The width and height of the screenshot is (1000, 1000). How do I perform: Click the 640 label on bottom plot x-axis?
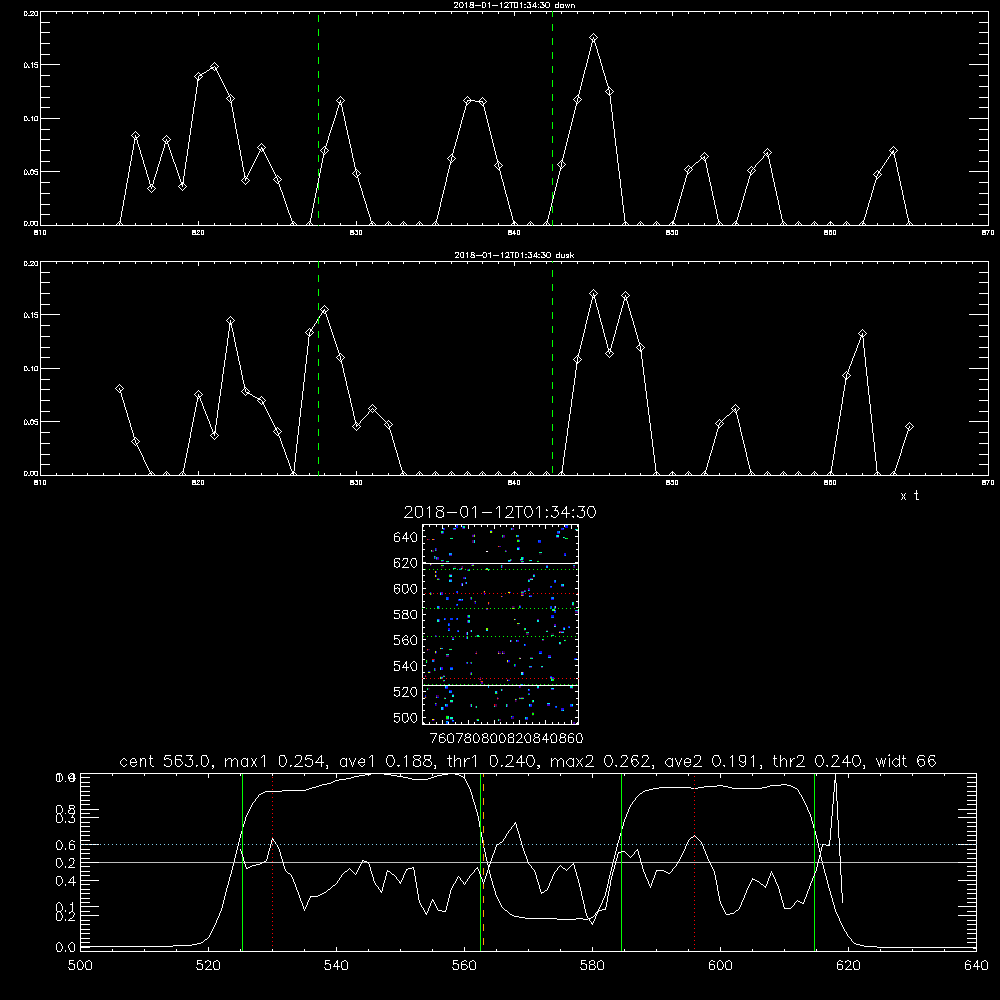pos(976,966)
